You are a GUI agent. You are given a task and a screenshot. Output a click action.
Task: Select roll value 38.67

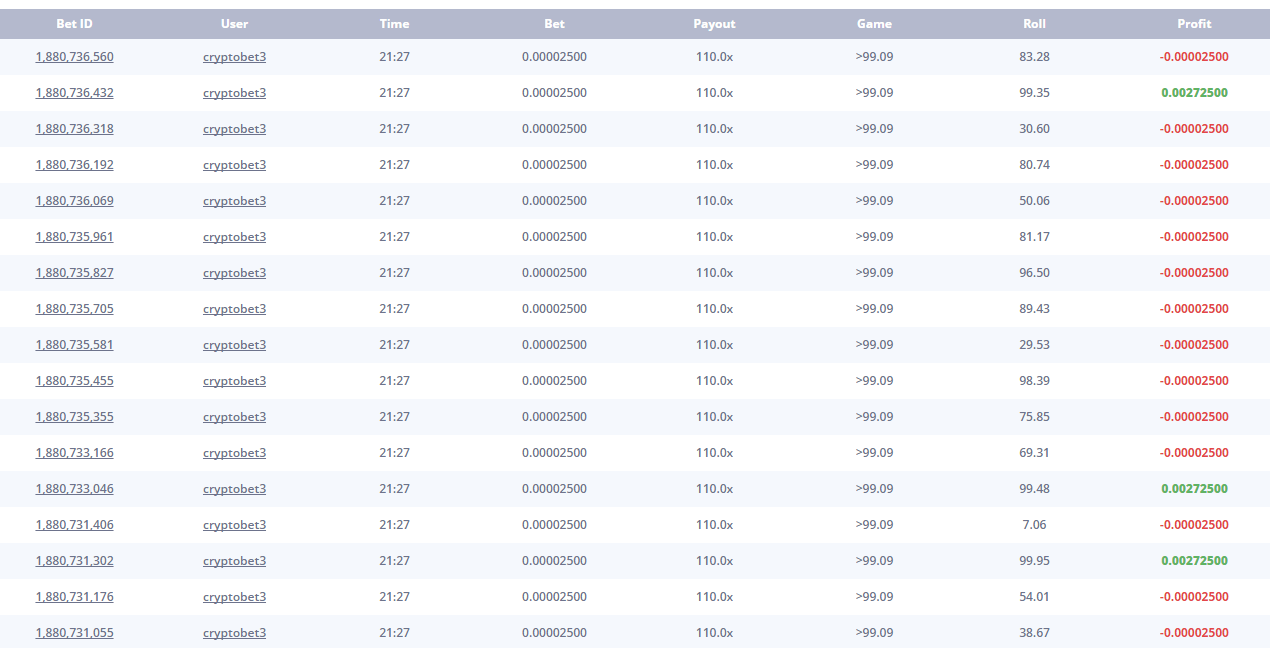point(1034,633)
